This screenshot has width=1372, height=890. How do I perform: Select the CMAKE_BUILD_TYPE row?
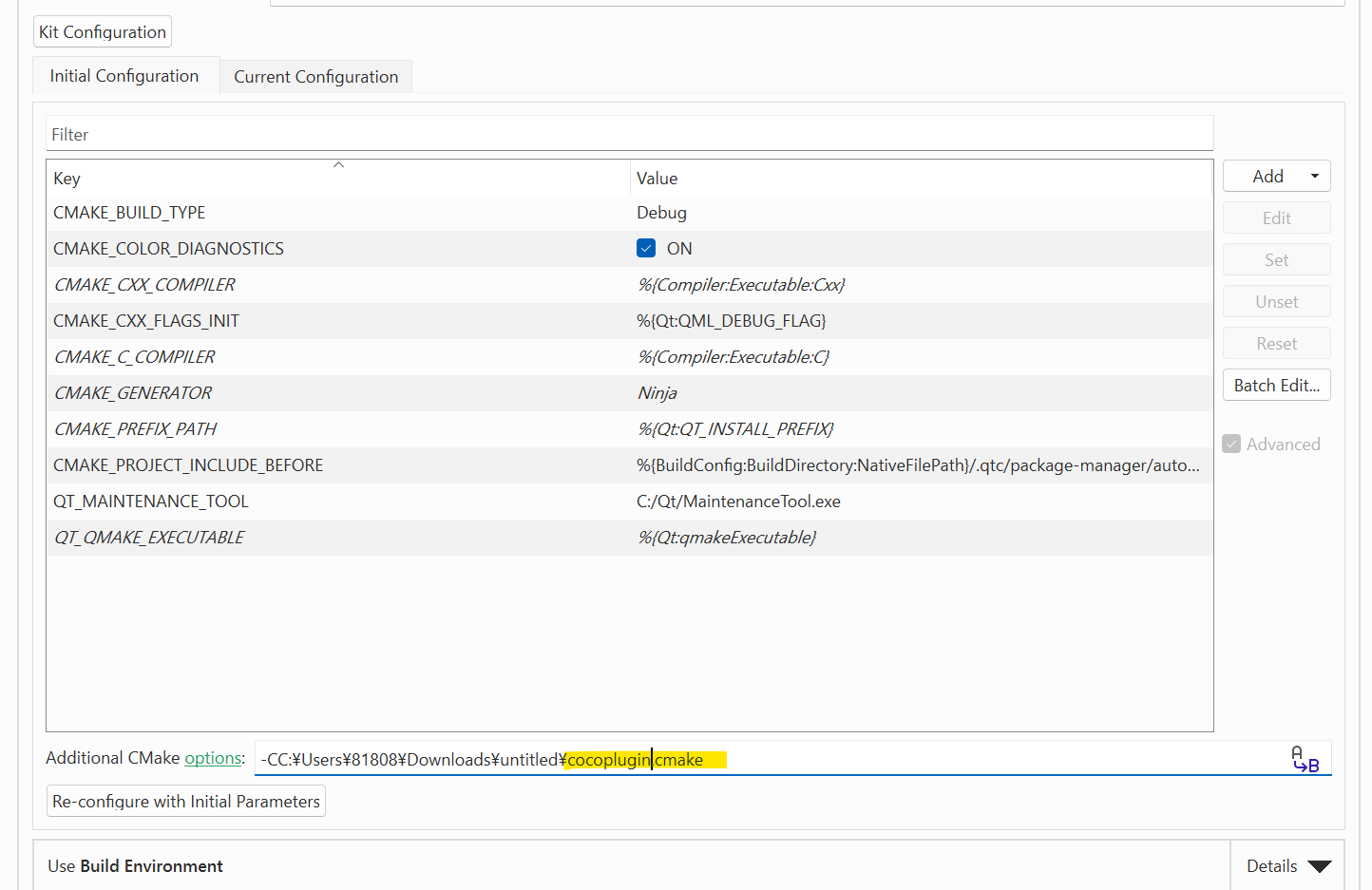coord(129,213)
